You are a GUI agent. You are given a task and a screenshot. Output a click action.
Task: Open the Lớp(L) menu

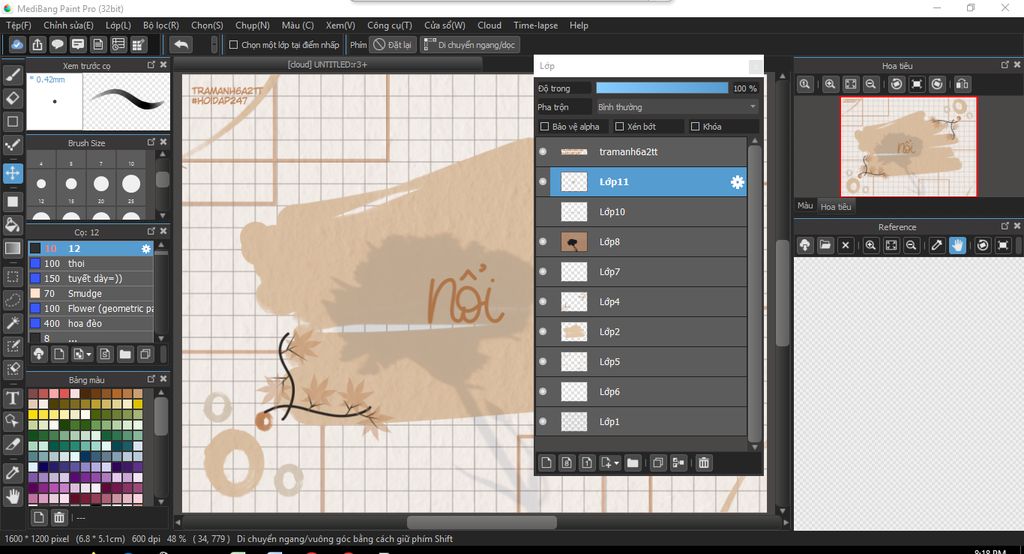118,25
